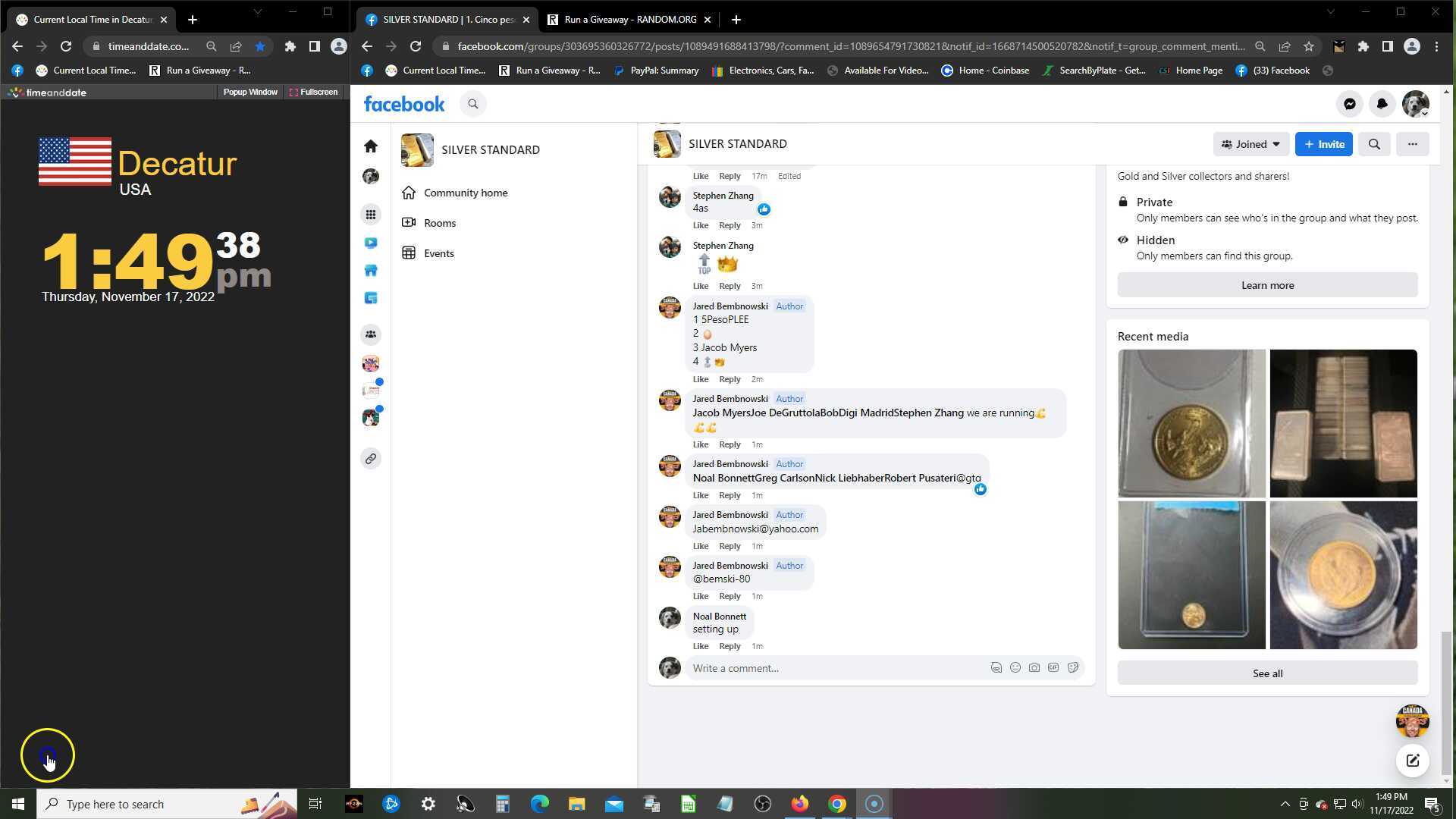Click Fullscreen on timeanddate page
This screenshot has height=819, width=1456.
pyautogui.click(x=313, y=92)
